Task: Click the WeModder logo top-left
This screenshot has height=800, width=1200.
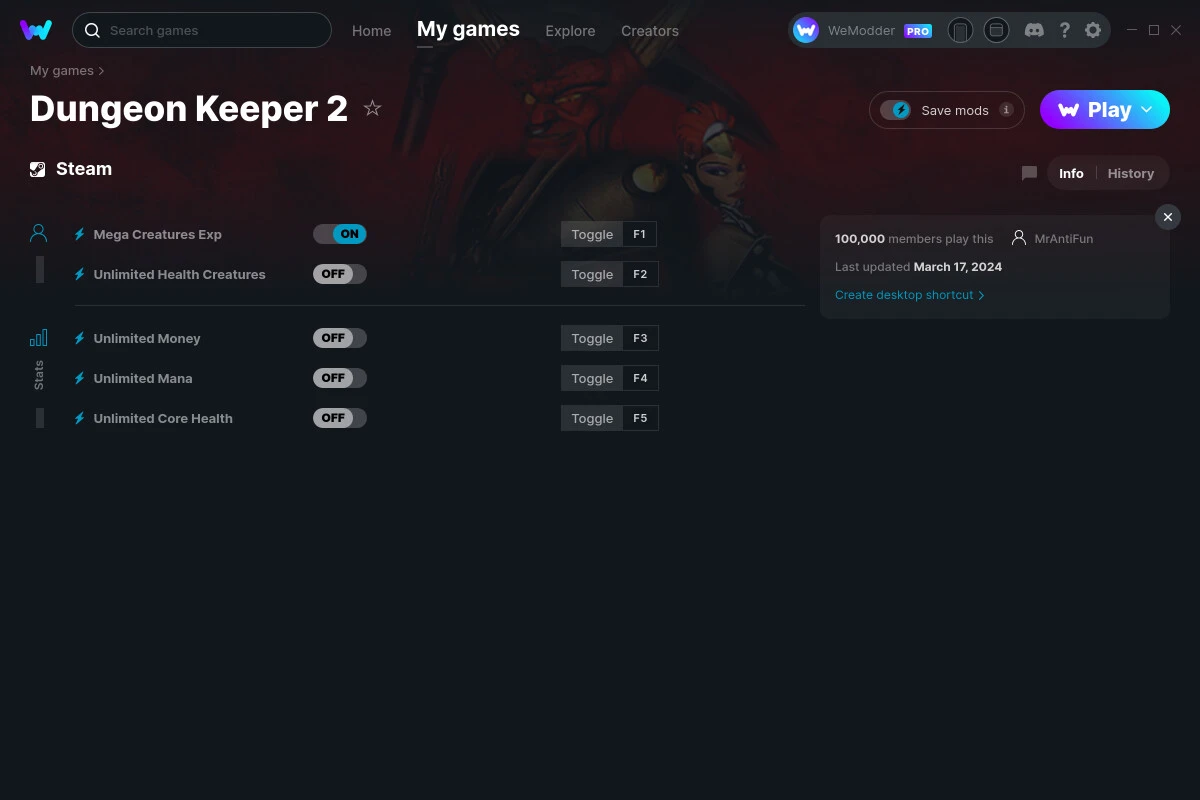Action: click(x=36, y=30)
